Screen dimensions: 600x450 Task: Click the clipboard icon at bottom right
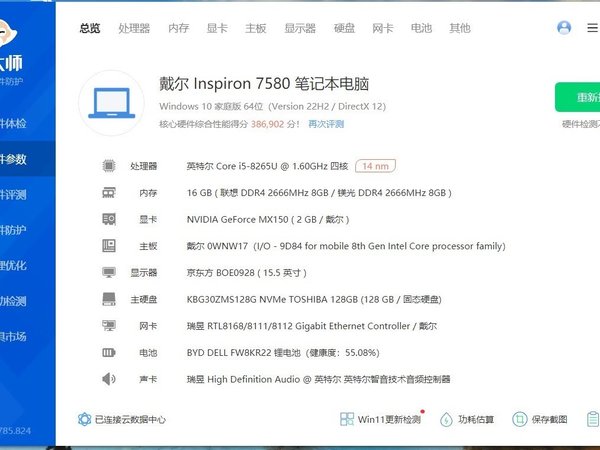593,419
